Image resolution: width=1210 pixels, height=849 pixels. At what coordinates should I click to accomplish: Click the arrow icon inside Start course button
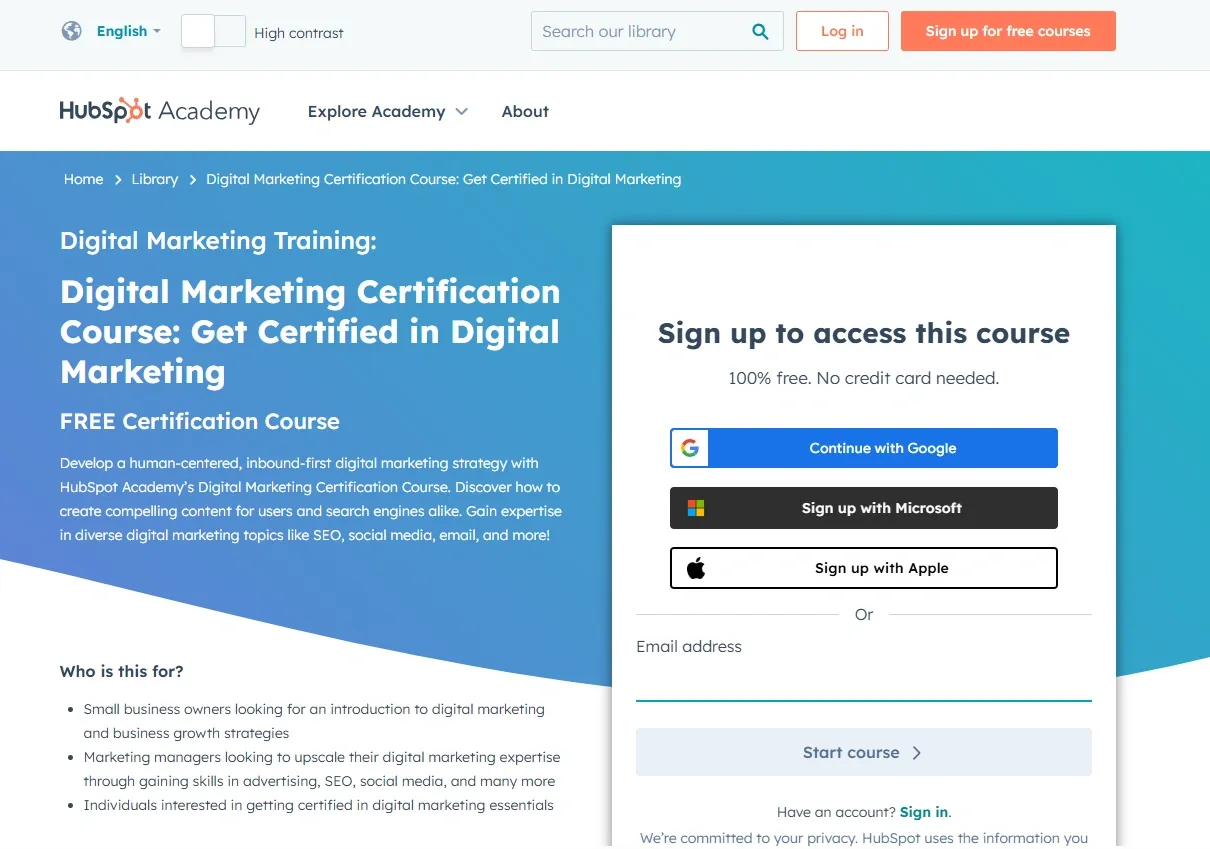[x=916, y=752]
